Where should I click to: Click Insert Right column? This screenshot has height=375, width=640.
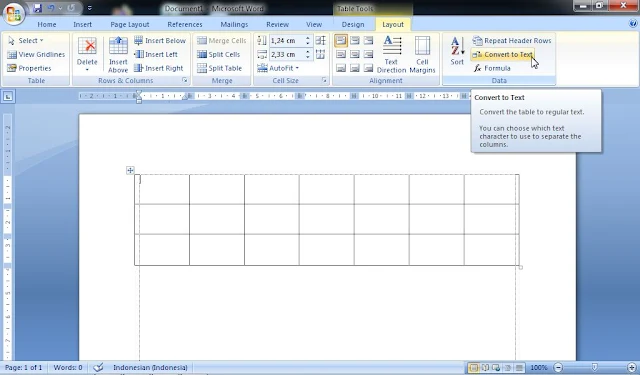click(x=158, y=68)
